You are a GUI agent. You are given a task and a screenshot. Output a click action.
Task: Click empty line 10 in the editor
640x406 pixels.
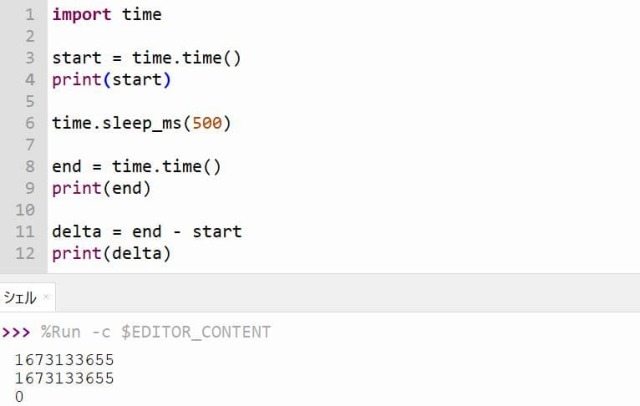[x=343, y=210]
